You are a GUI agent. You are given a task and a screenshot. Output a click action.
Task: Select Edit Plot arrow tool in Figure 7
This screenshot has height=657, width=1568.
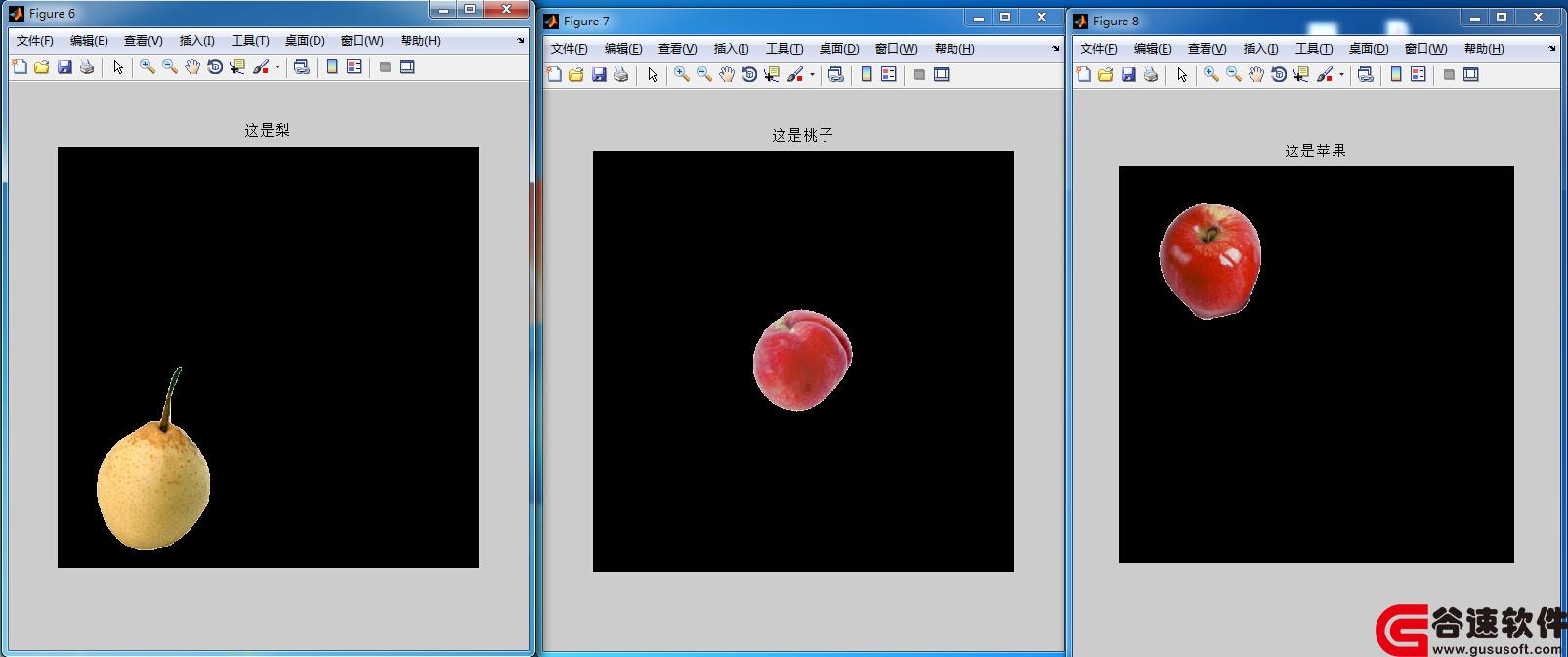(653, 74)
